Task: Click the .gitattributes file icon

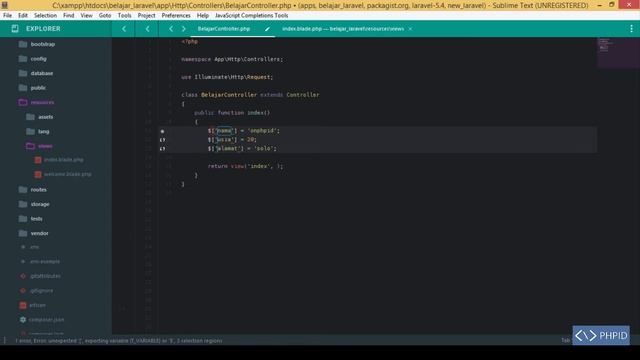Action: 23,276
